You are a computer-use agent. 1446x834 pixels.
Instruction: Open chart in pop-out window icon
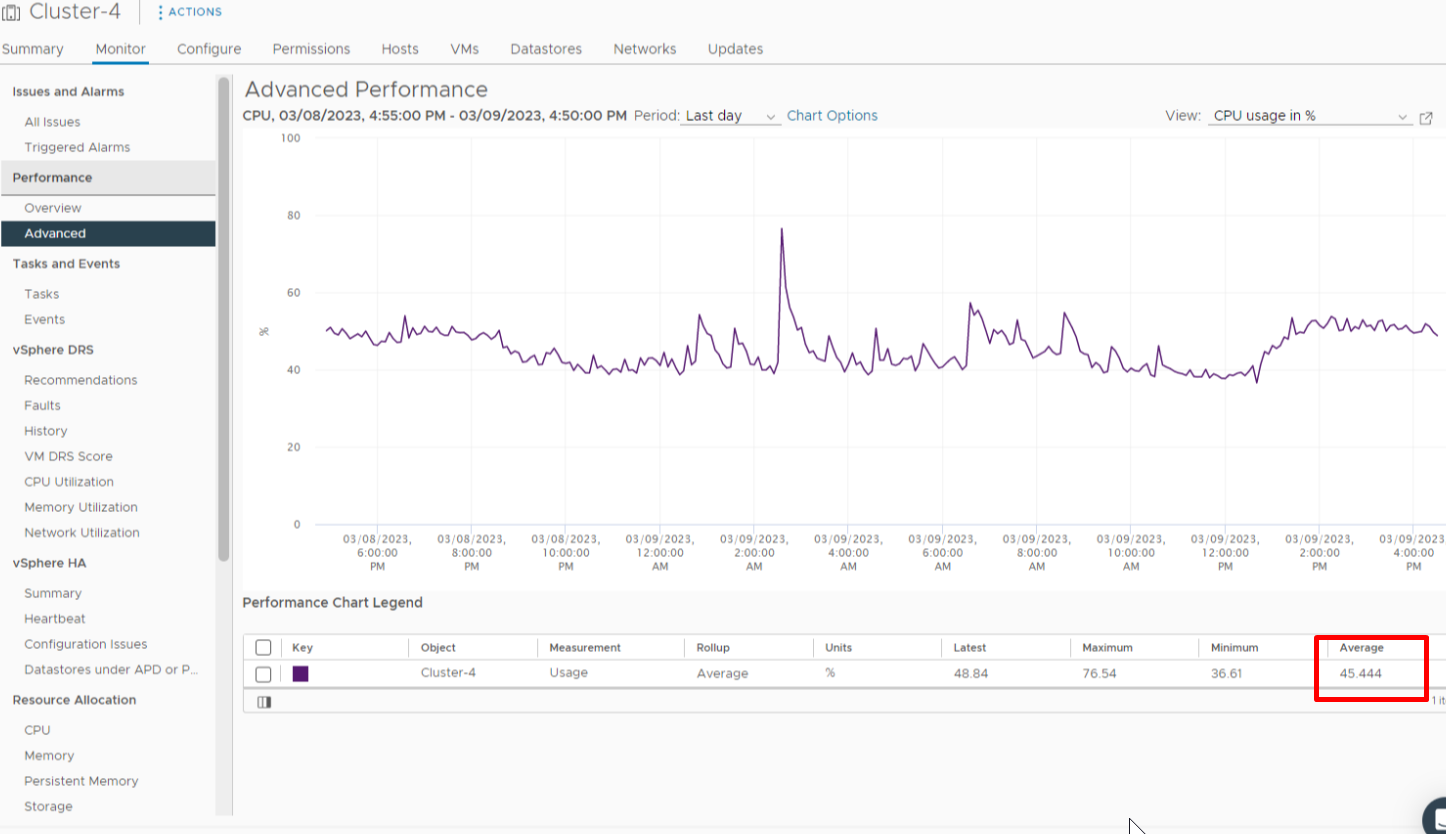(1426, 117)
